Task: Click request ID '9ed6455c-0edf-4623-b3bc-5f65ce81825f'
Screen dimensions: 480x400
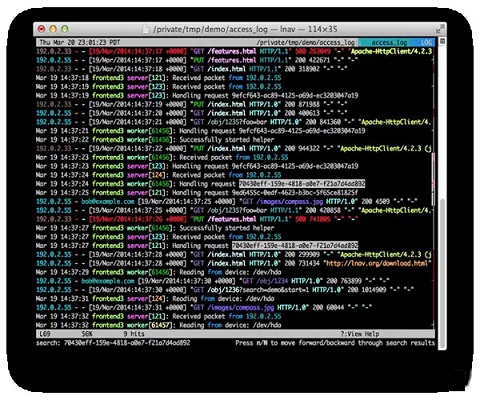Action: 295,193
